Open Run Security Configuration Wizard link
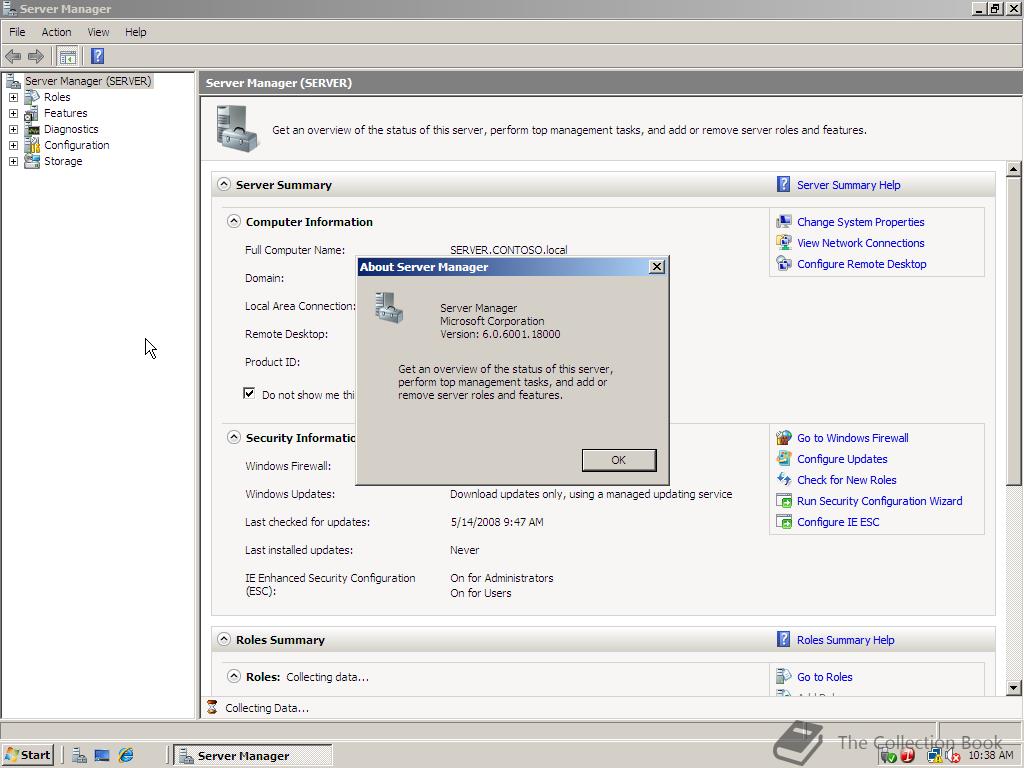This screenshot has width=1024, height=768. coord(880,501)
